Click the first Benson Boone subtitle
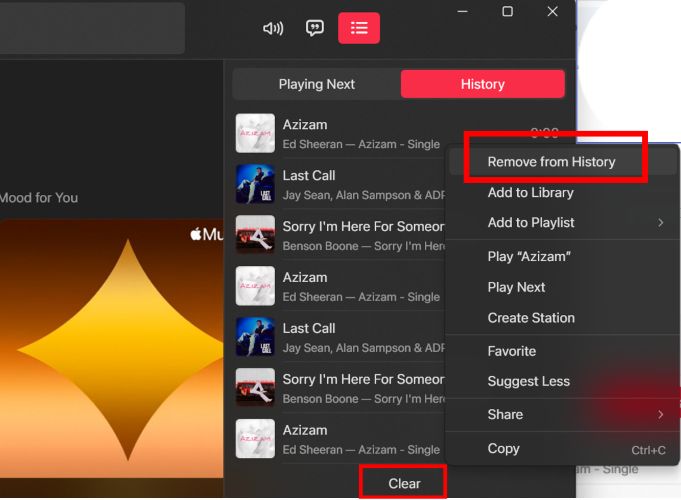Viewport: 681px width, 500px height. point(364,246)
